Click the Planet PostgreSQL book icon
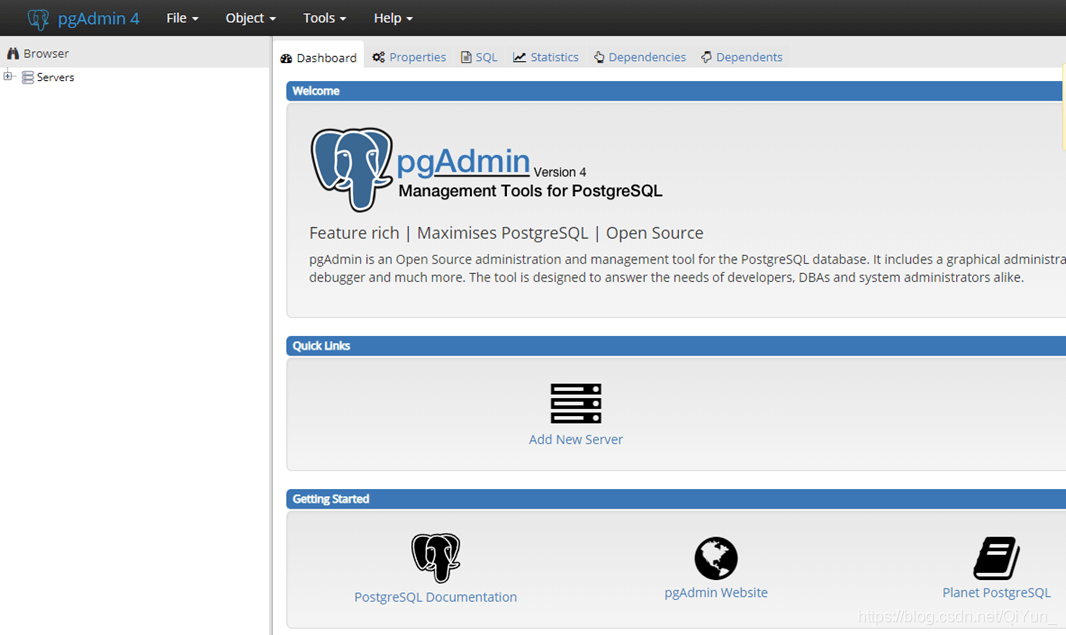This screenshot has height=635, width=1066. tap(996, 557)
